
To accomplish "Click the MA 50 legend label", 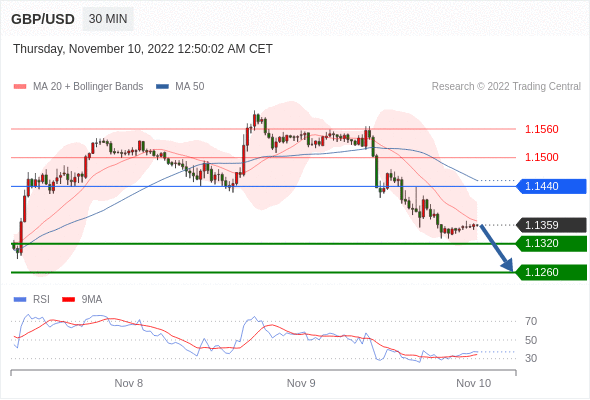I will point(190,87).
